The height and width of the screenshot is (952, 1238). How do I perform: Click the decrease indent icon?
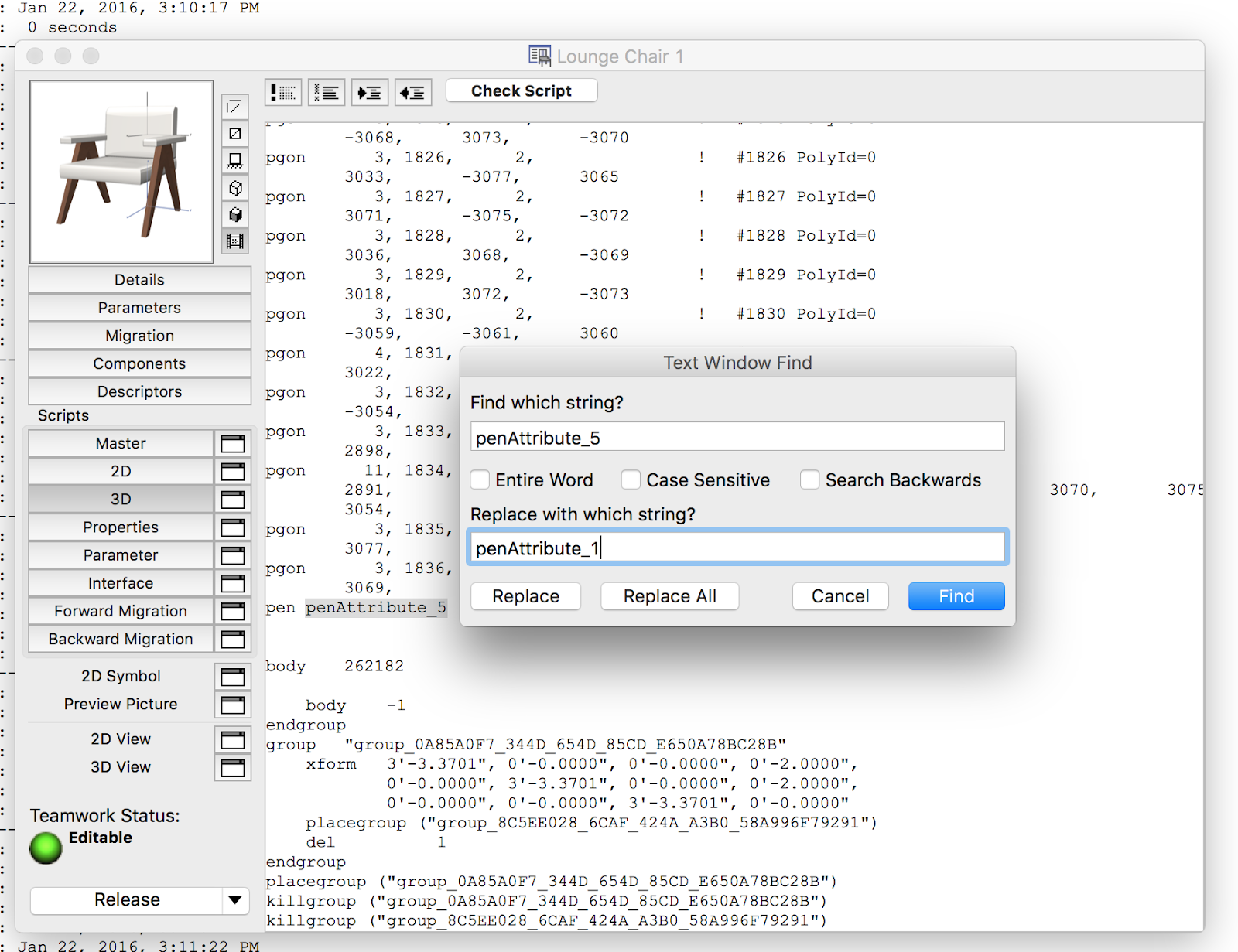pyautogui.click(x=413, y=93)
